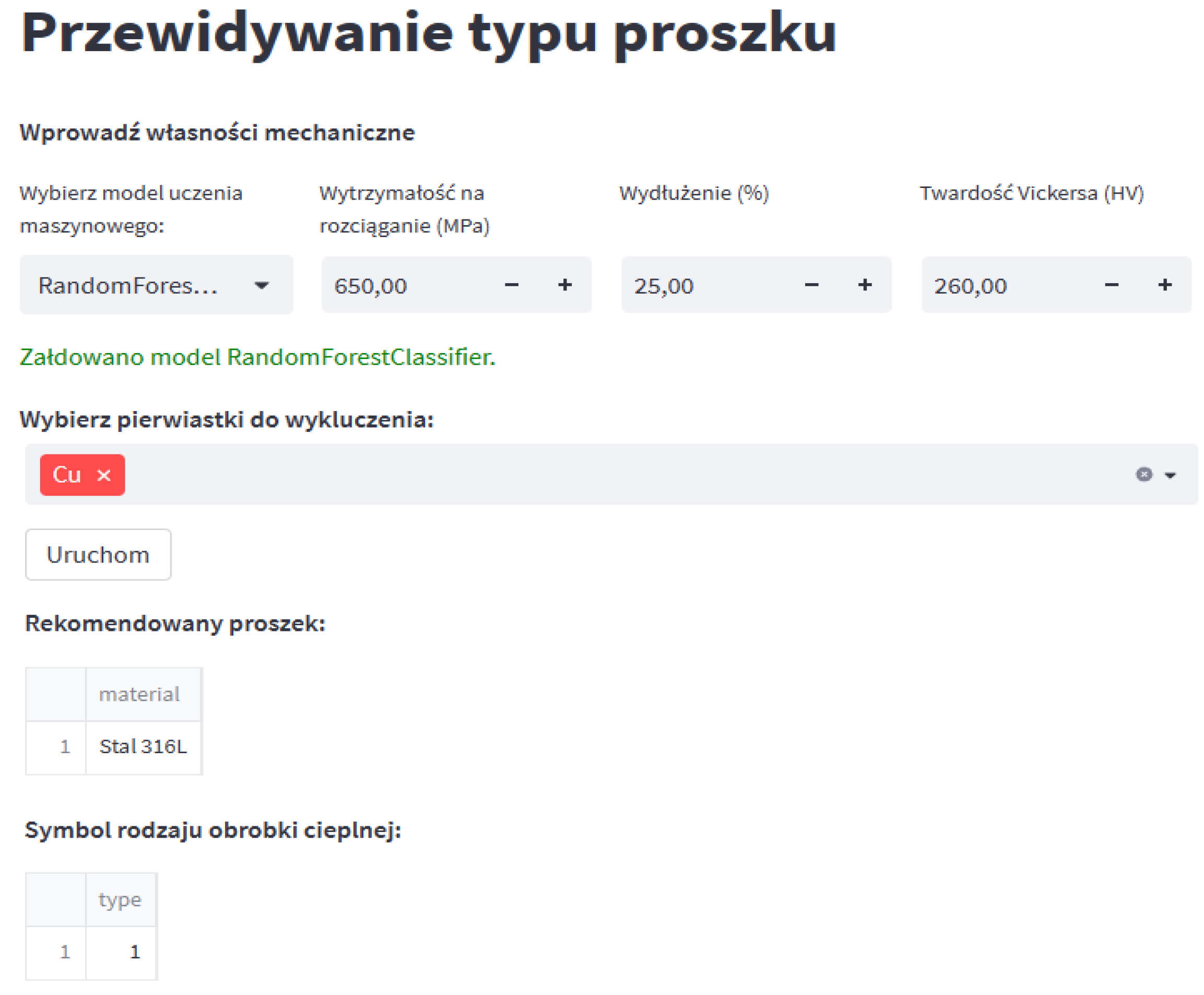The height and width of the screenshot is (995, 1204).
Task: Decrease tensile strength with minus button
Action: (512, 285)
